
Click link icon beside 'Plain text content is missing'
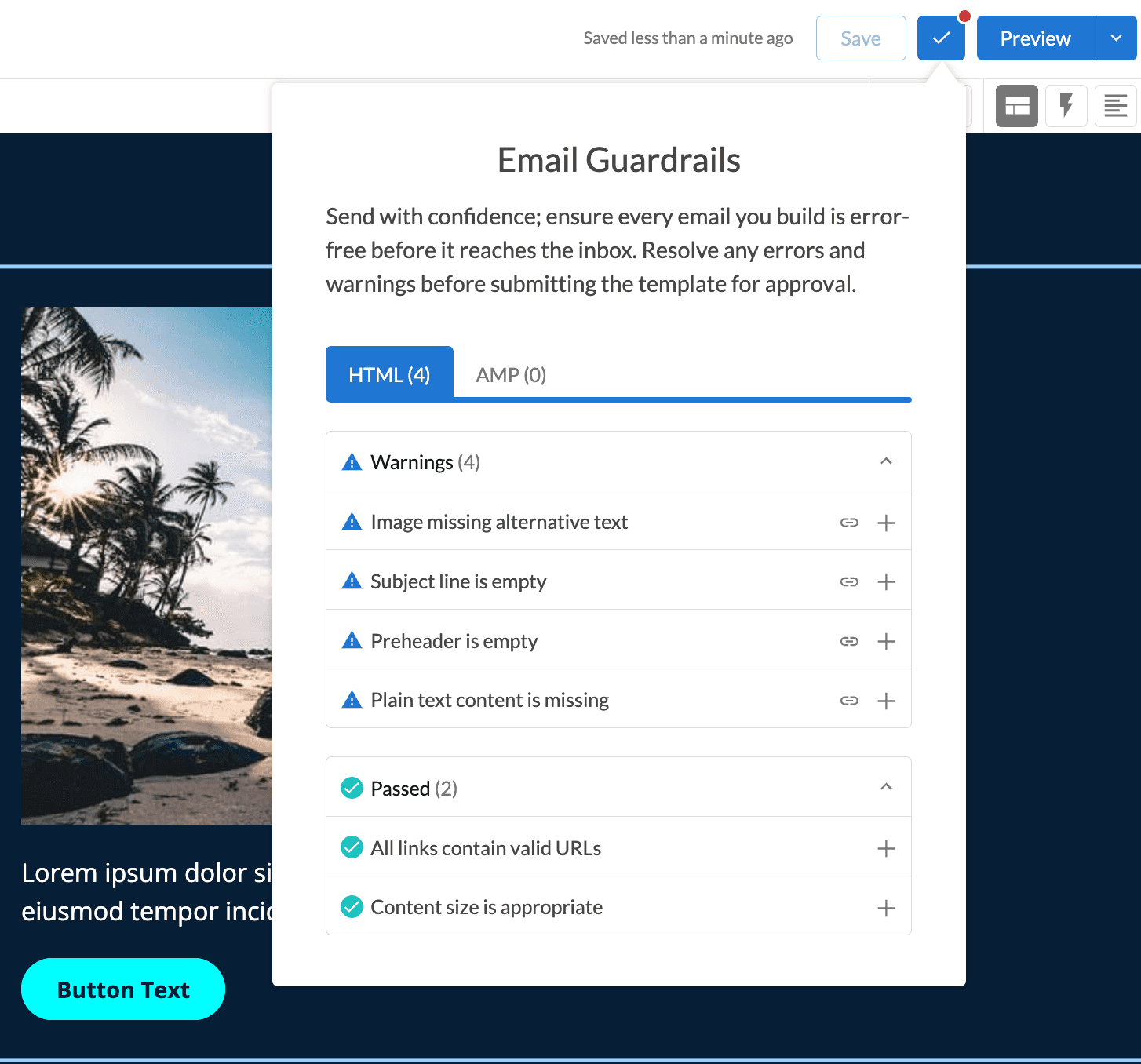pyautogui.click(x=849, y=701)
